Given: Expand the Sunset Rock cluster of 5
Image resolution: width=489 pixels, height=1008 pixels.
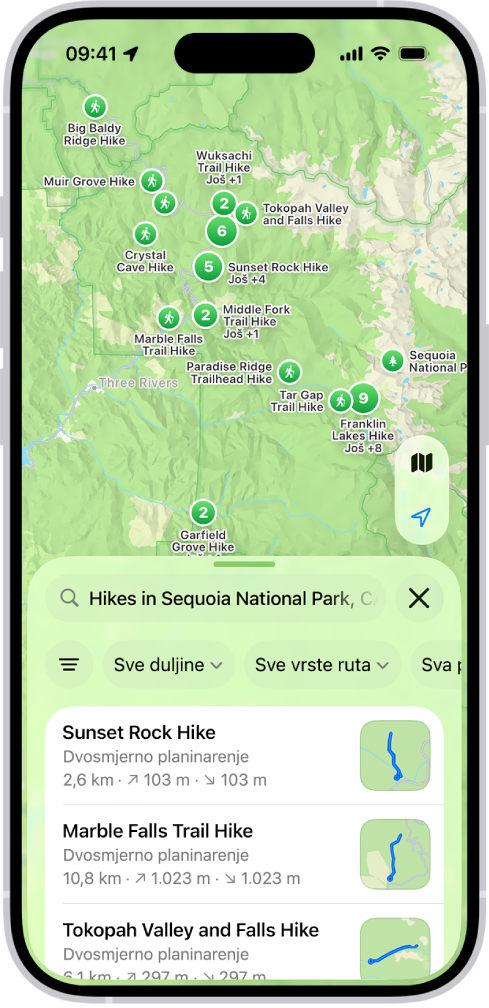Looking at the screenshot, I should pyautogui.click(x=208, y=267).
